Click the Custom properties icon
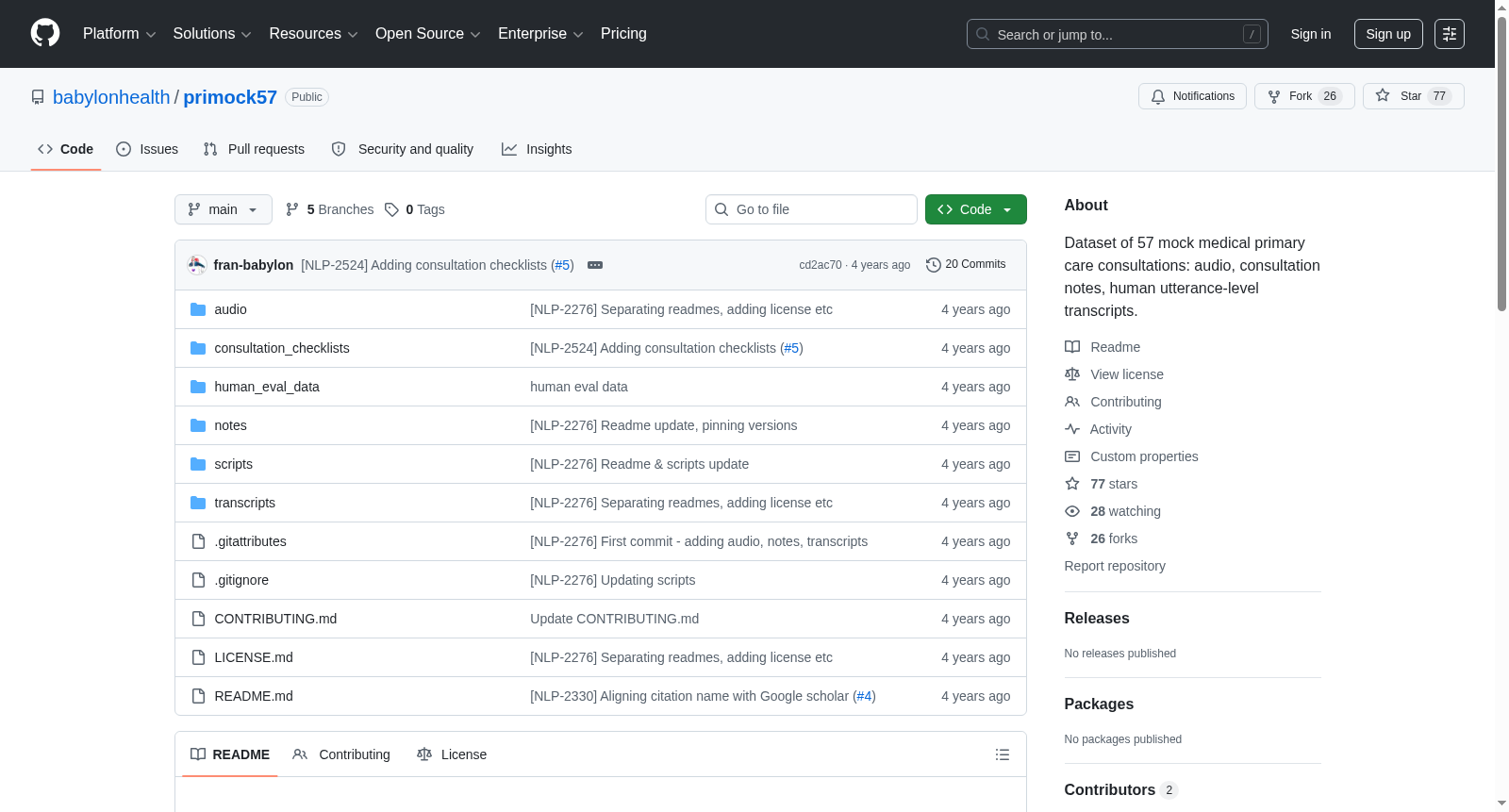 click(1072, 456)
